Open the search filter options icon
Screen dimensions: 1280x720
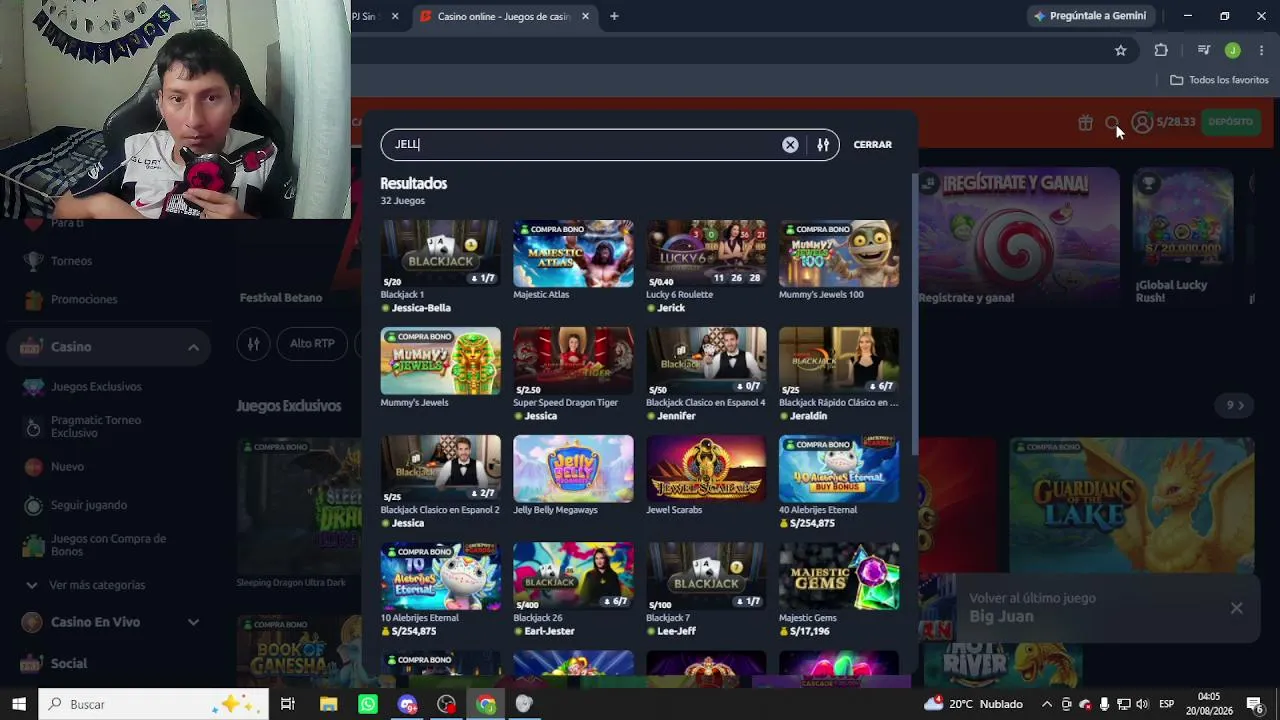click(823, 145)
